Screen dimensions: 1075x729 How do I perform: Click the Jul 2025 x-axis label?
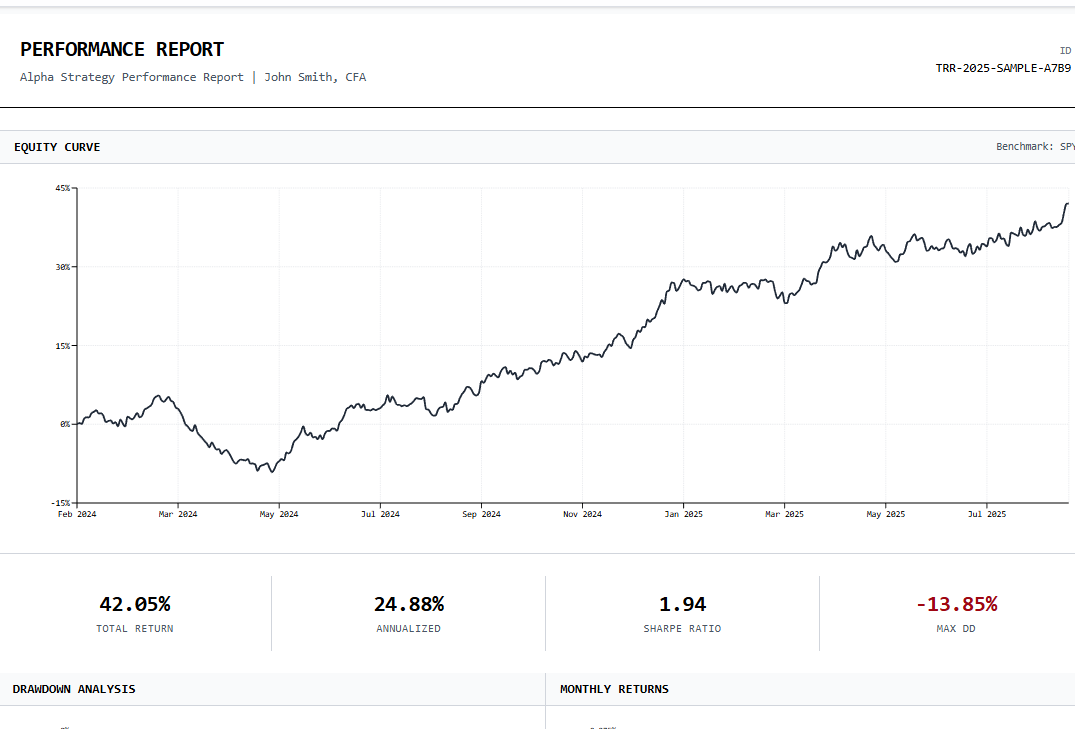[x=986, y=514]
